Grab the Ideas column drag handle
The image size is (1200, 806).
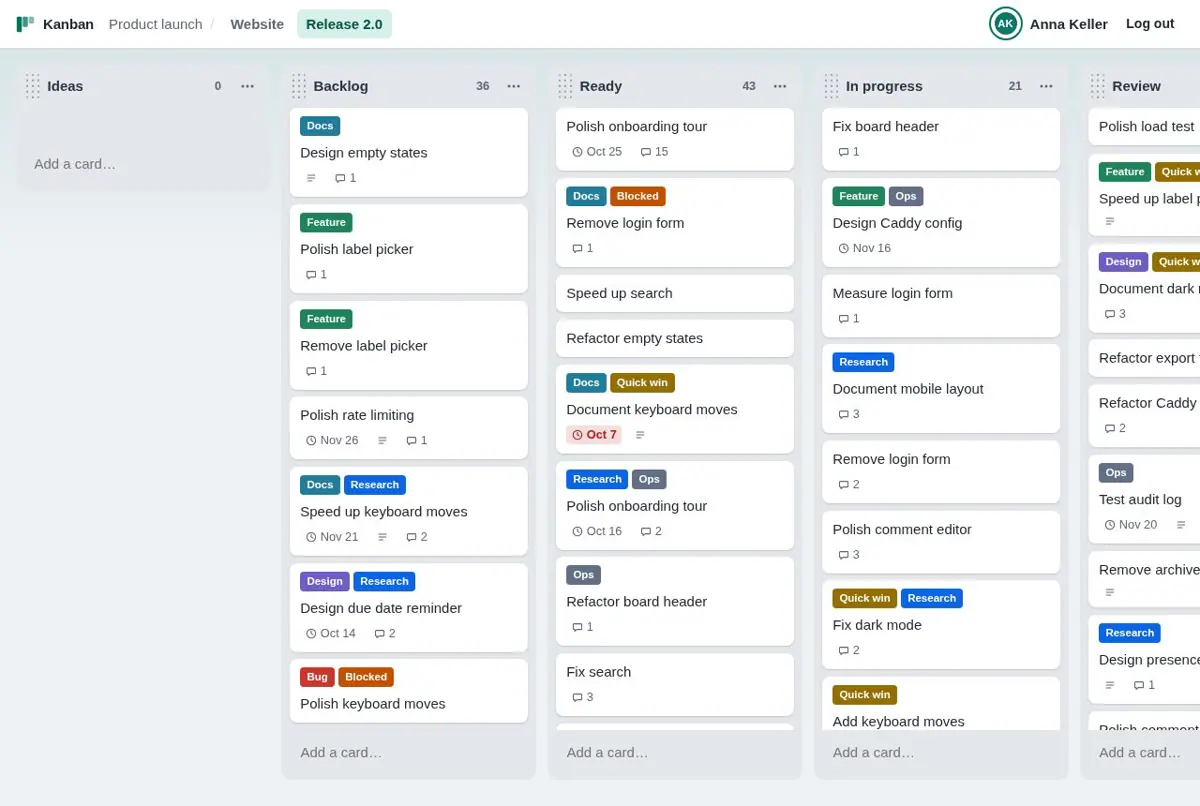coord(33,86)
